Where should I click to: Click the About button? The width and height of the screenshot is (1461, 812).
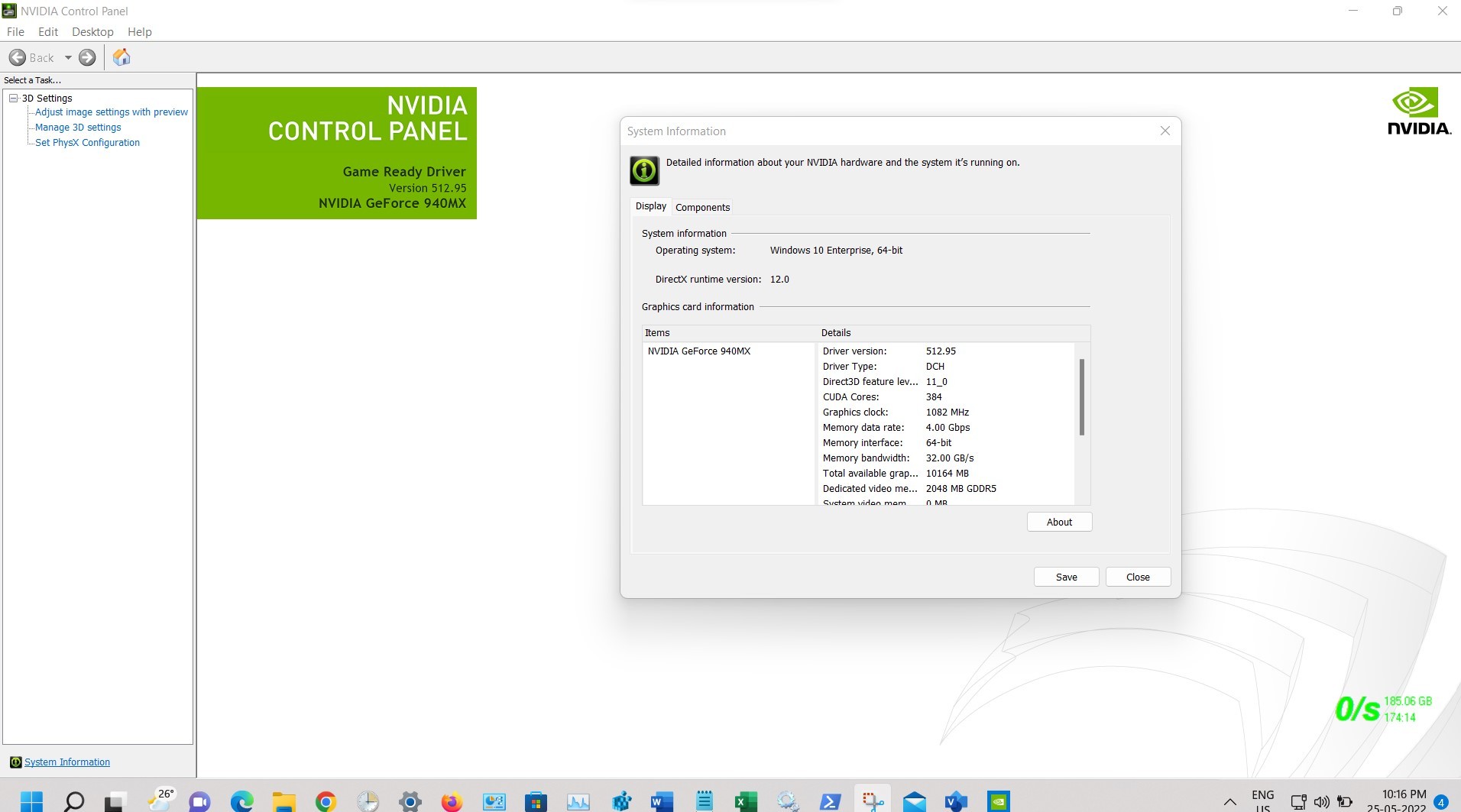pyautogui.click(x=1059, y=522)
